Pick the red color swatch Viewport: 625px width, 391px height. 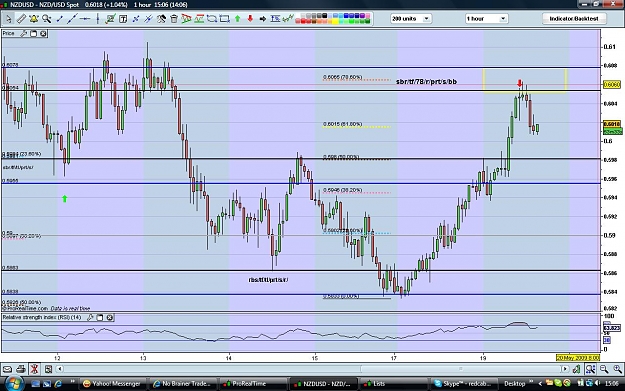(304, 22)
